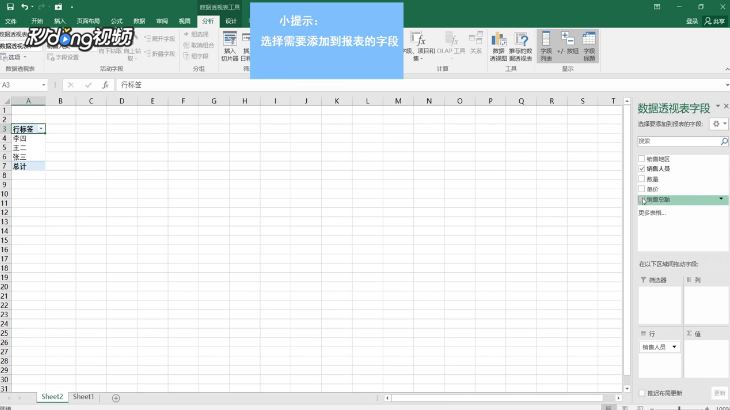Select cell containing 李四
This screenshot has height=410, width=730.
pyautogui.click(x=28, y=138)
